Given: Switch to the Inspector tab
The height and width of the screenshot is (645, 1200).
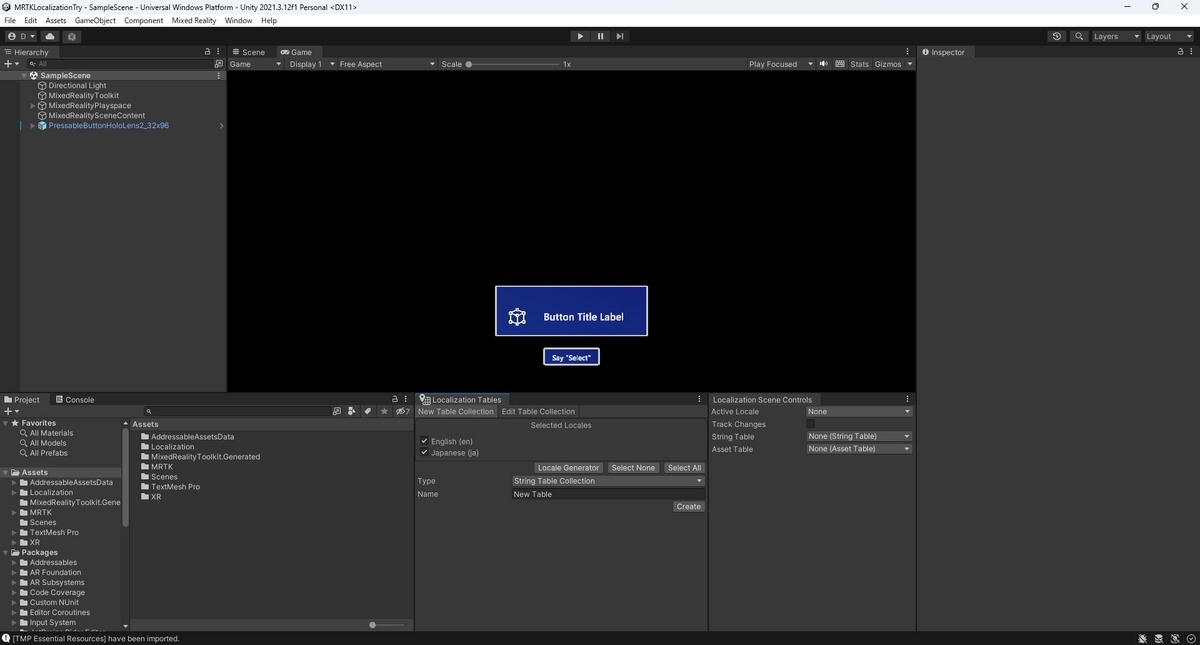Looking at the screenshot, I should click(x=943, y=52).
